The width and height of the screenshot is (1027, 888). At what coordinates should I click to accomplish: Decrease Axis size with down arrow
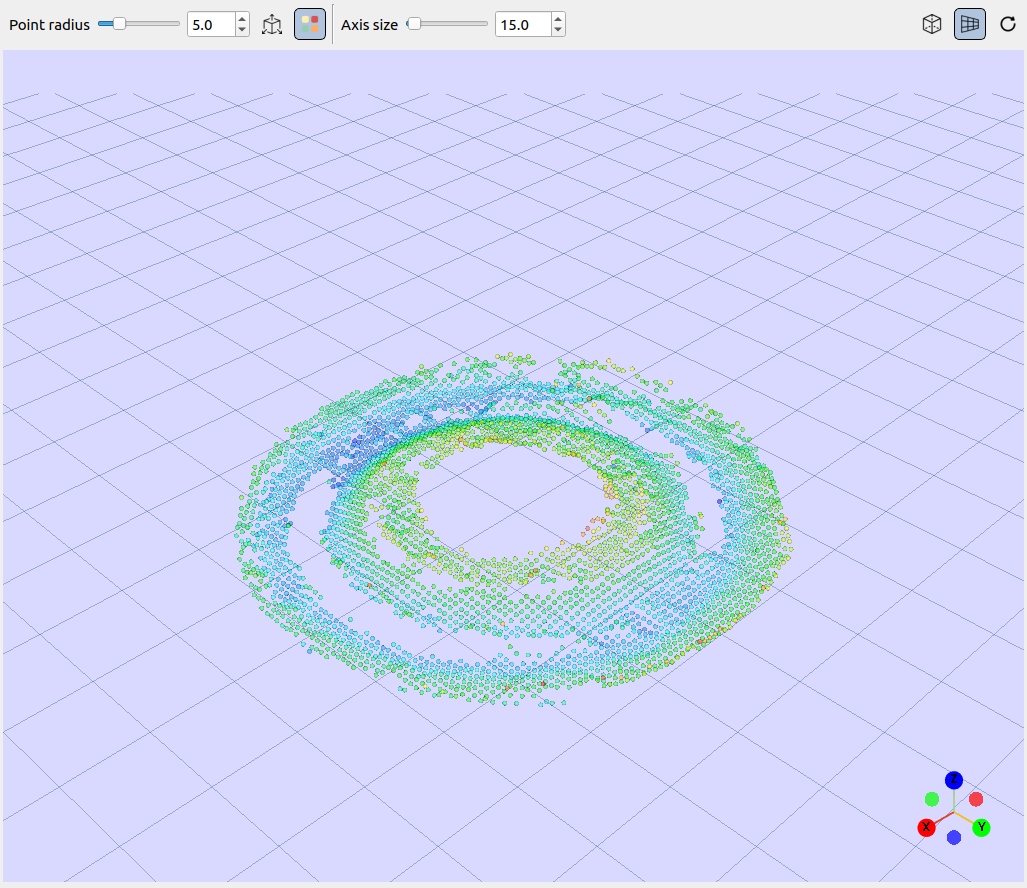[558, 30]
